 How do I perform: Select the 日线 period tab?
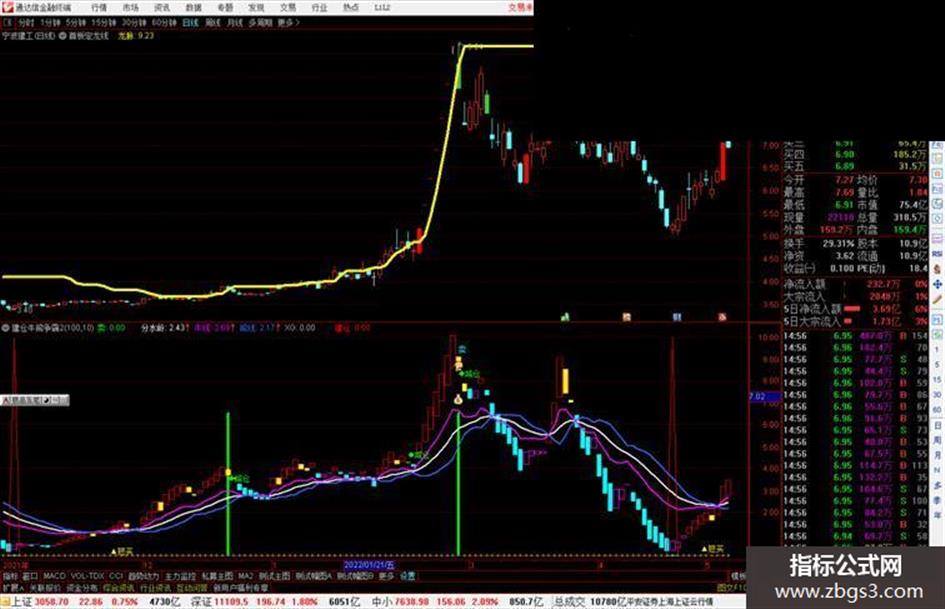point(190,23)
